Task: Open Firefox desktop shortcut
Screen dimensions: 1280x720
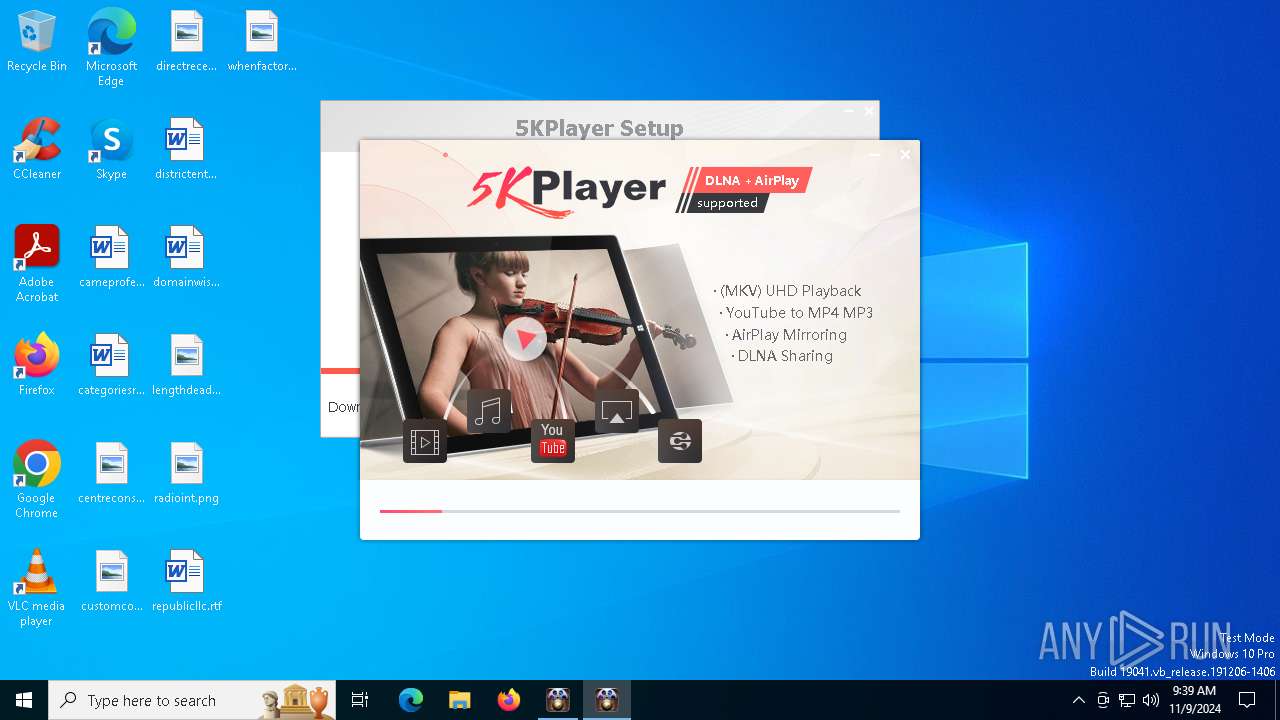Action: tap(37, 365)
